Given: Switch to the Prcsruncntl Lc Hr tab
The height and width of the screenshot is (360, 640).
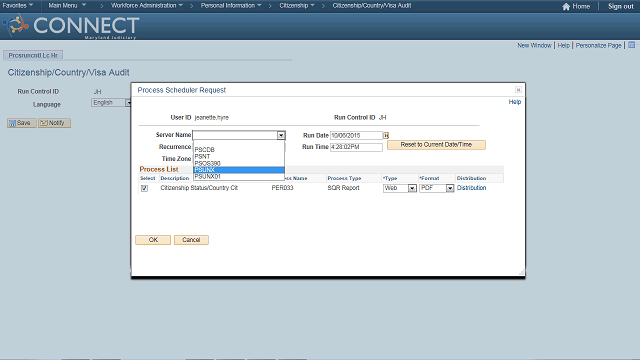Looking at the screenshot, I should pyautogui.click(x=33, y=55).
